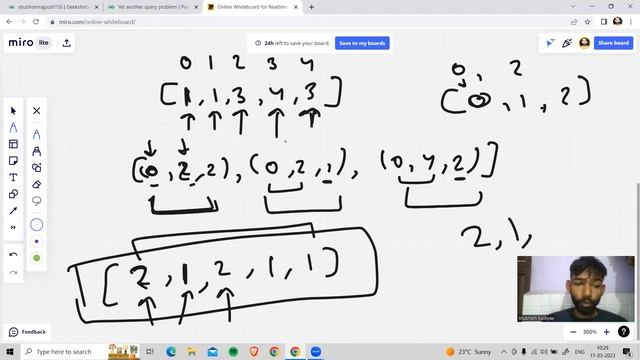Expand more tools double-chevron
The width and height of the screenshot is (640, 360).
13,227
